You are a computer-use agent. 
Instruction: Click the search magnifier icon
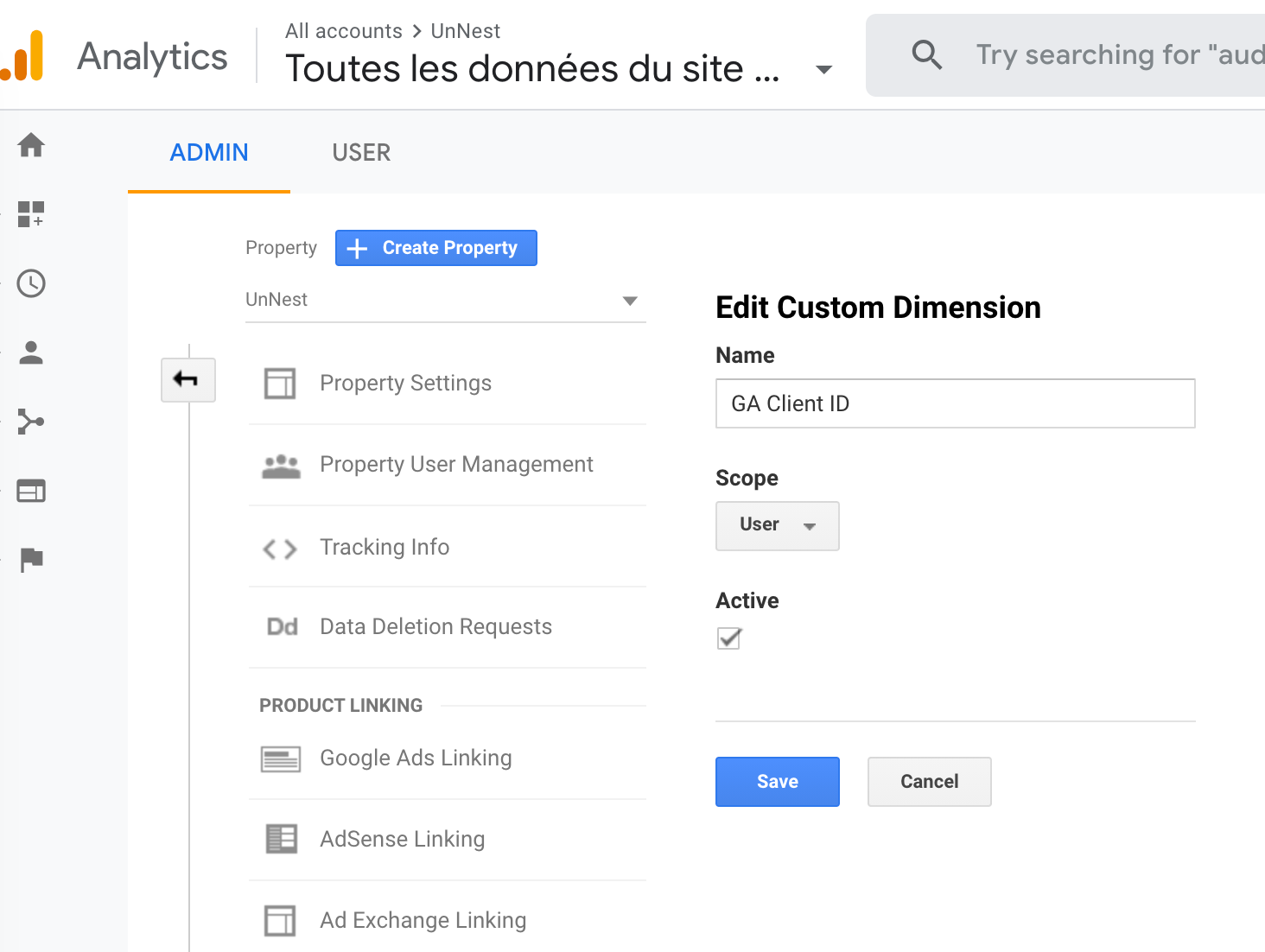pyautogui.click(x=926, y=54)
